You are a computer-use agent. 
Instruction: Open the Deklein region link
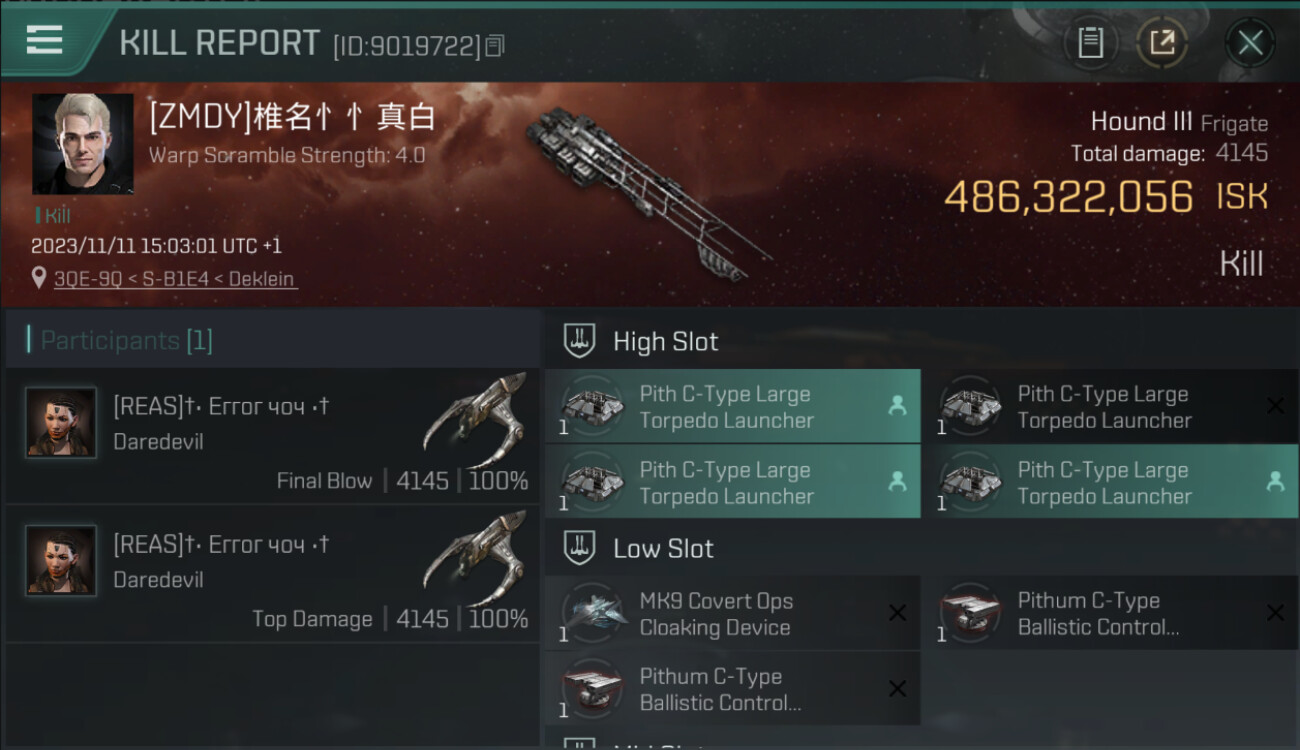pyautogui.click(x=262, y=279)
